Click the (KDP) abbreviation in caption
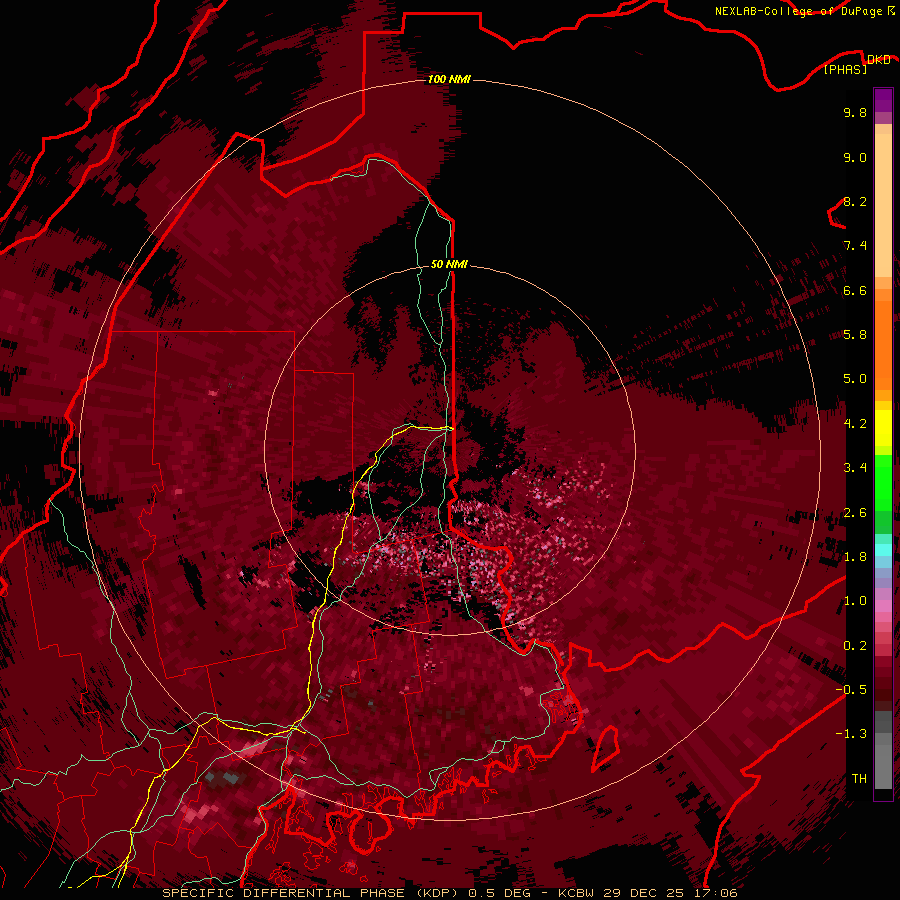Screen dimensions: 900x900 pyautogui.click(x=437, y=893)
